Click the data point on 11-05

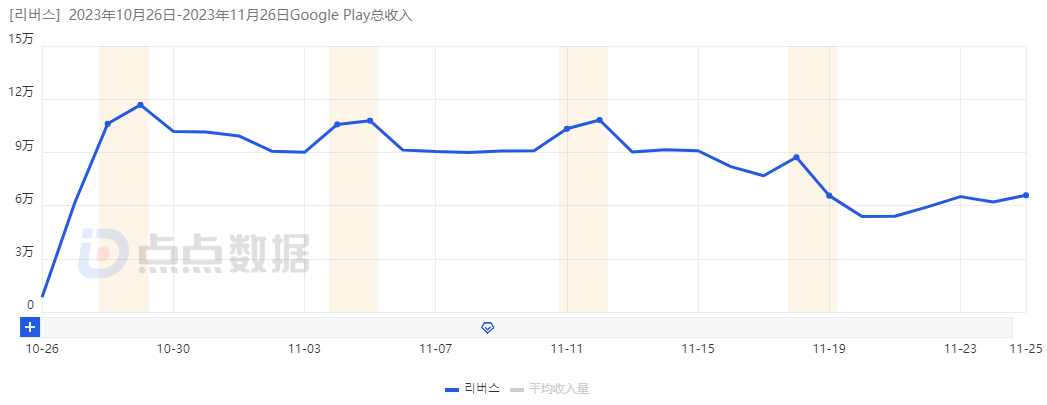pyautogui.click(x=370, y=121)
